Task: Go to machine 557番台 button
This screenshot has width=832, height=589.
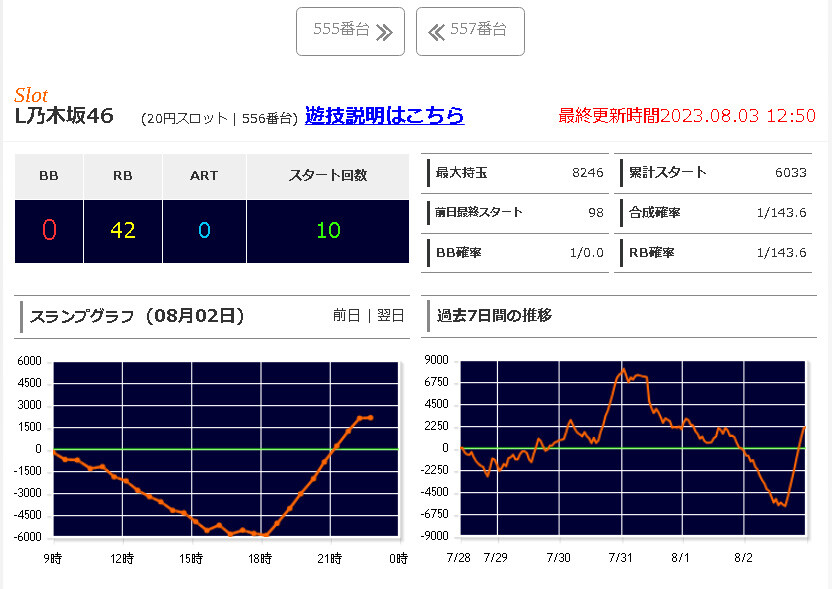Action: pos(470,31)
